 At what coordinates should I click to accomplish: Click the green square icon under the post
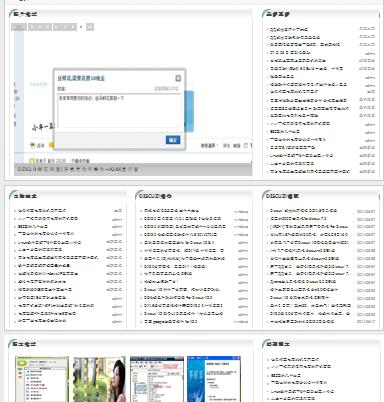pos(32,161)
